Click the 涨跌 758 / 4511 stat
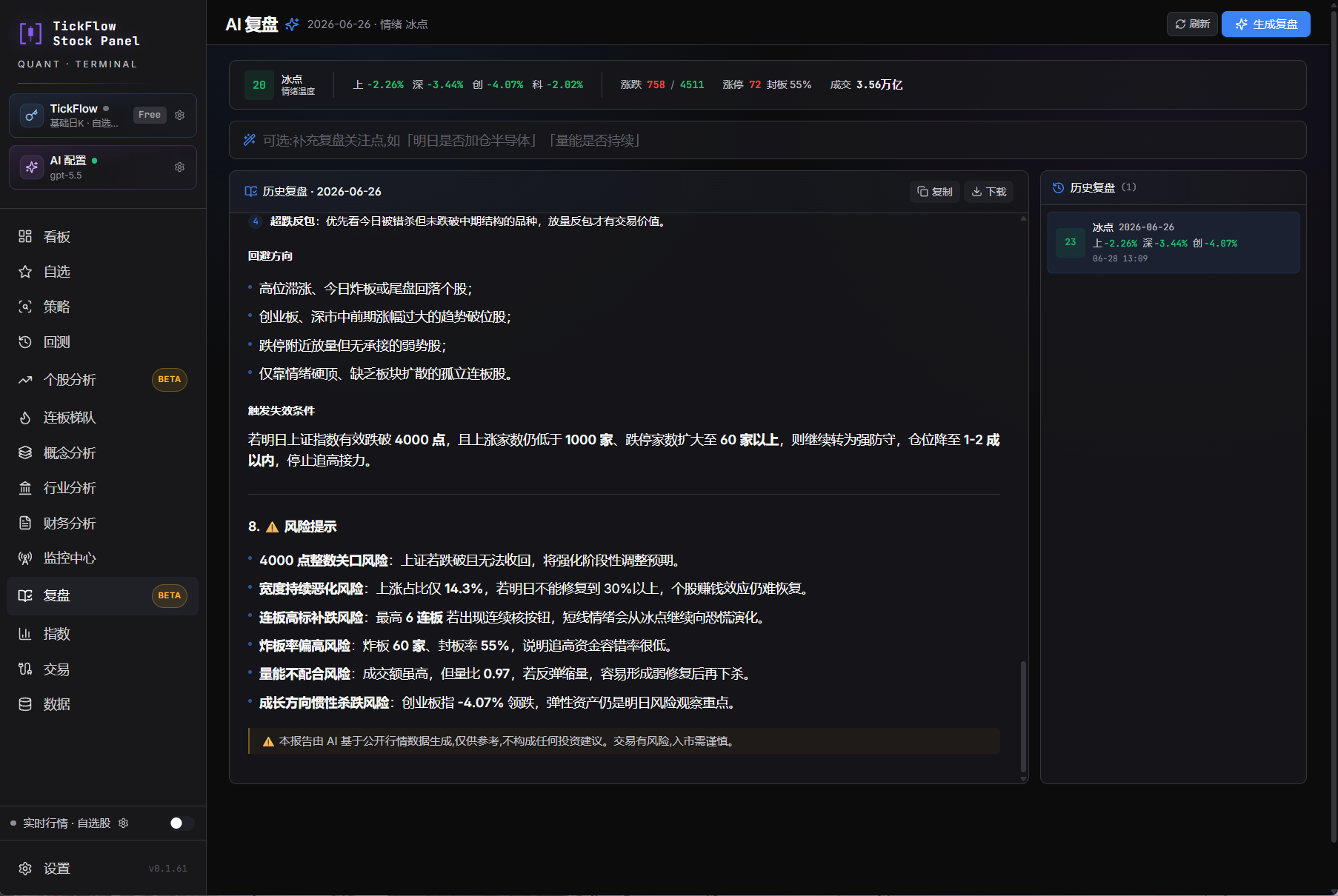 (662, 85)
